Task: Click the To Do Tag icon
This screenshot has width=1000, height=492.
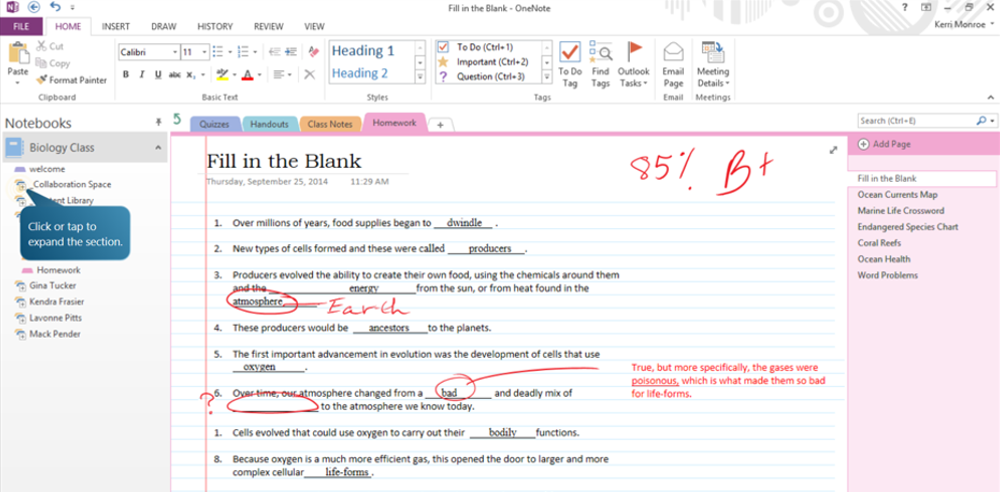Action: pyautogui.click(x=570, y=61)
